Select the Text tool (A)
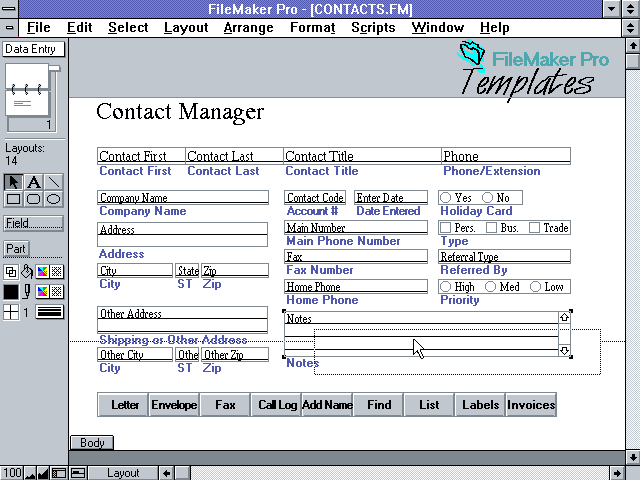640x480 pixels. [33, 182]
